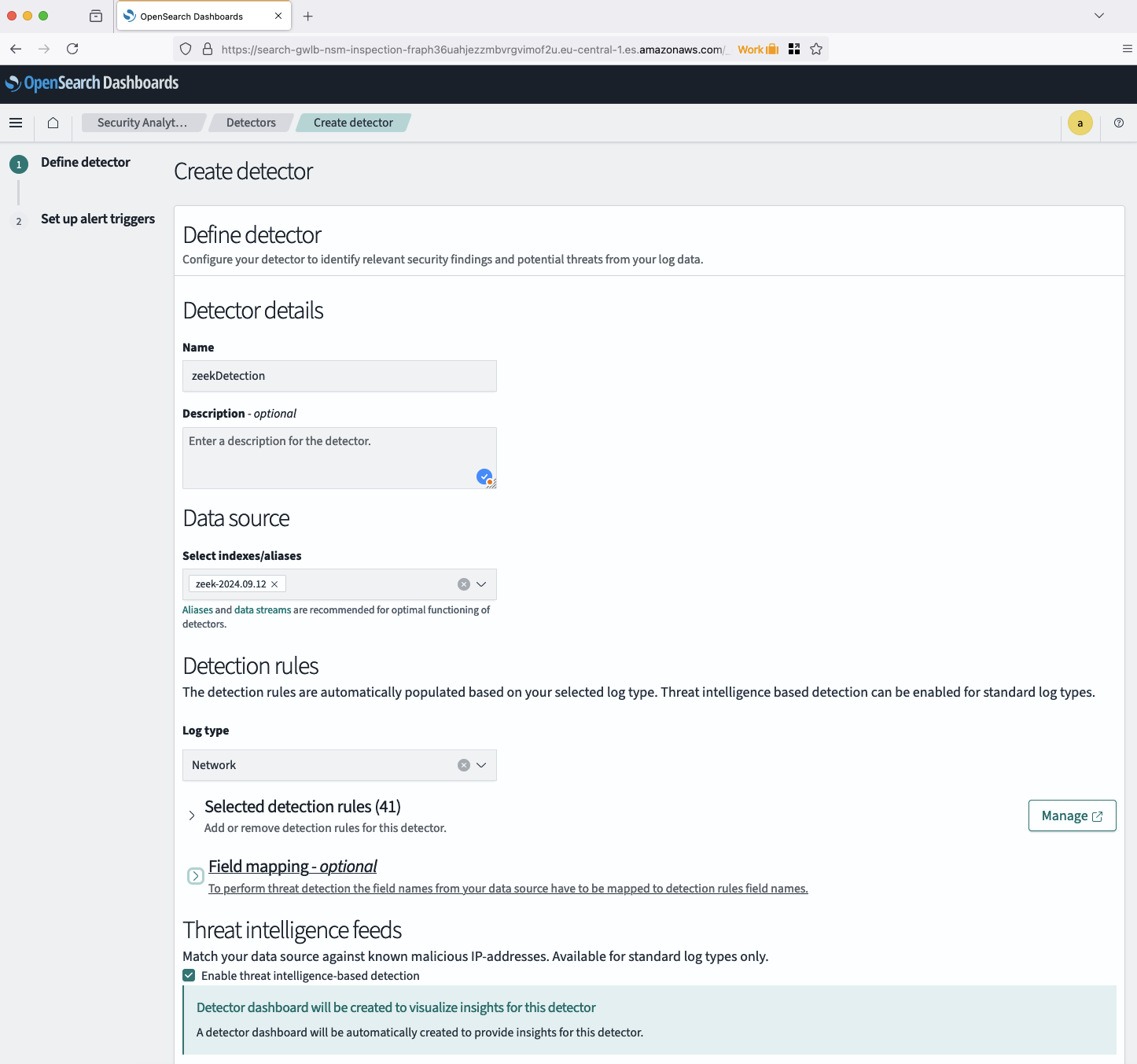The image size is (1137, 1064).
Task: Click inside the detector description field
Action: tap(339, 456)
